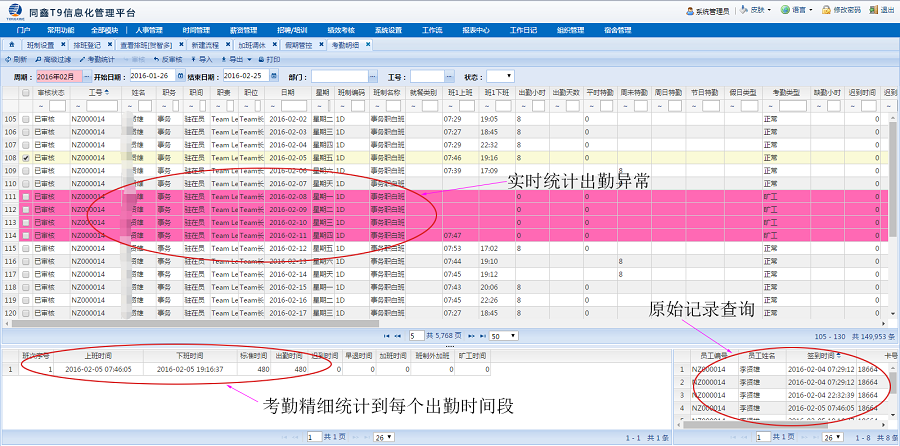Click the 反审核 un-approve toolbar button
This screenshot has width=900, height=446.
[x=165, y=60]
